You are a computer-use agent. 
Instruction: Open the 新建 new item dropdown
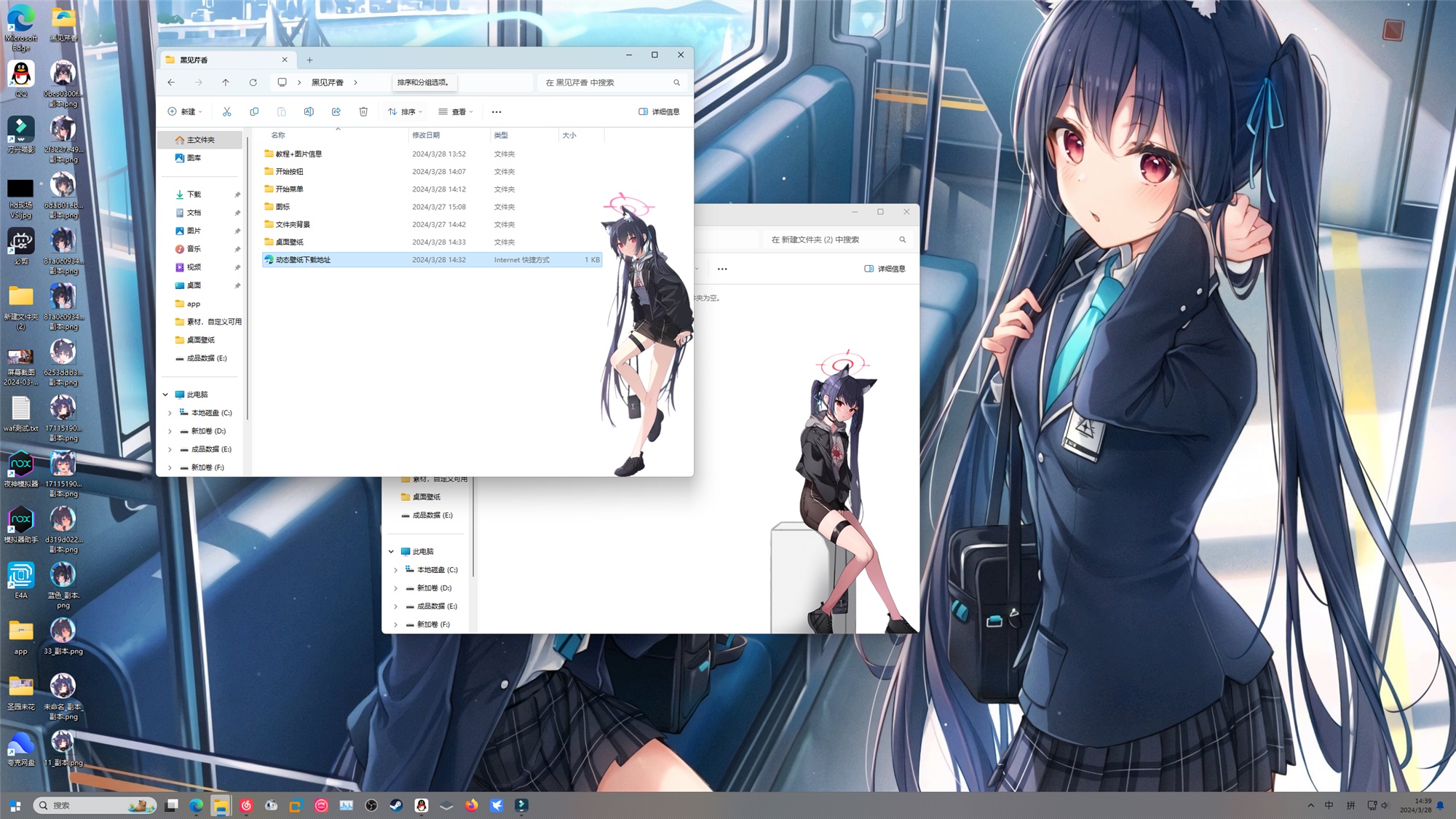point(185,111)
